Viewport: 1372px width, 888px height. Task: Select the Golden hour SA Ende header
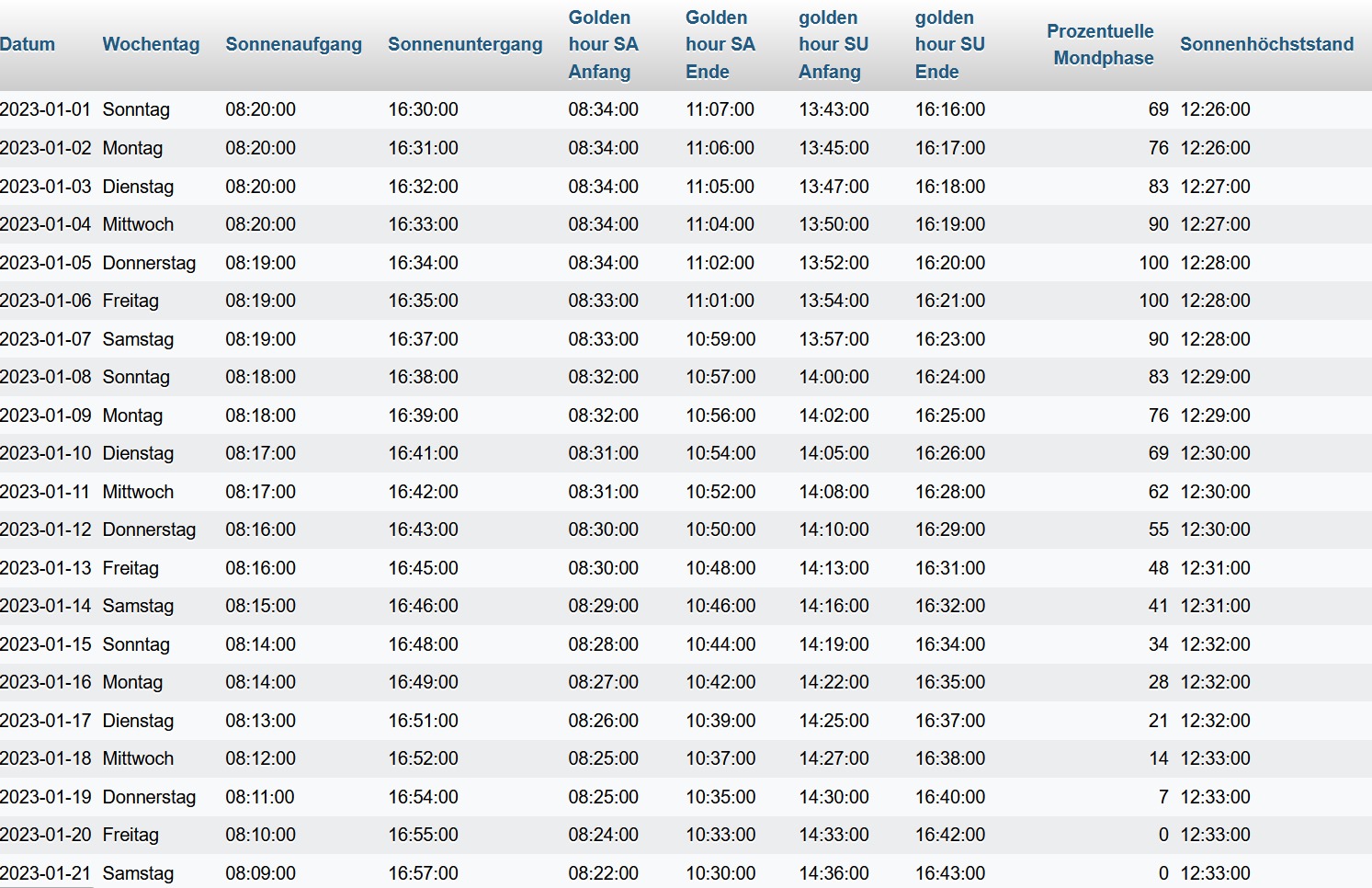pos(720,44)
